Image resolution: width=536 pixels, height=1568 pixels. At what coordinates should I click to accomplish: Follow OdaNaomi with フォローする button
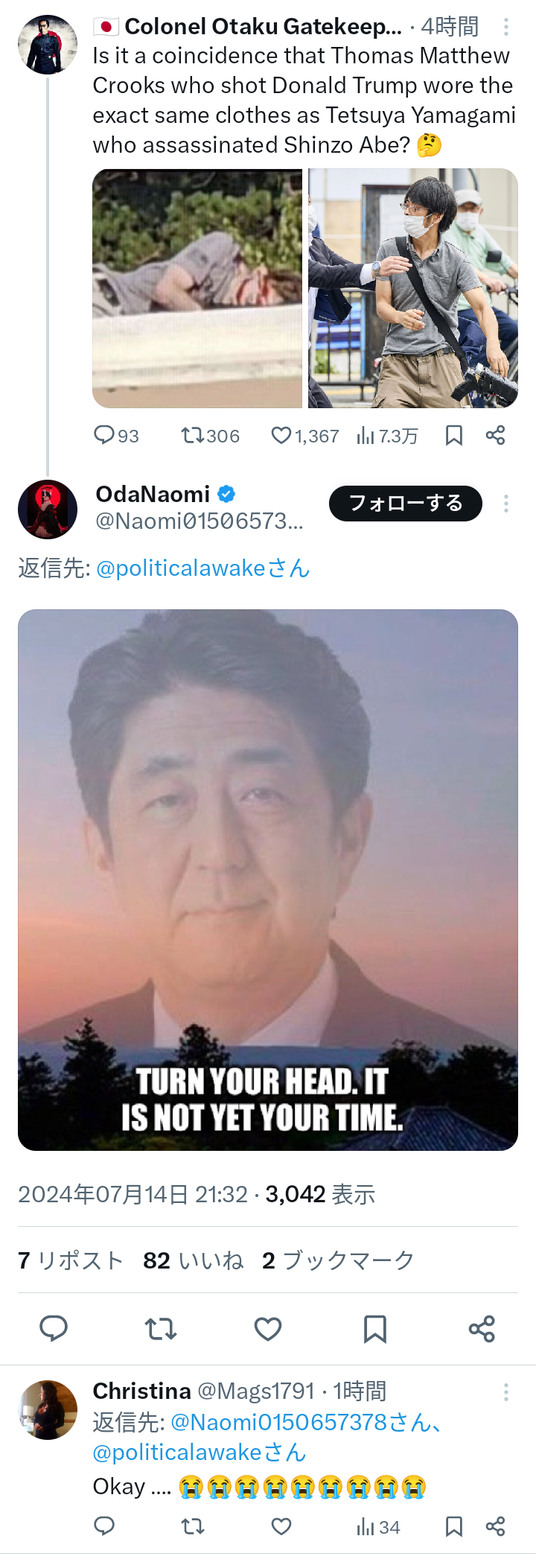(x=406, y=504)
